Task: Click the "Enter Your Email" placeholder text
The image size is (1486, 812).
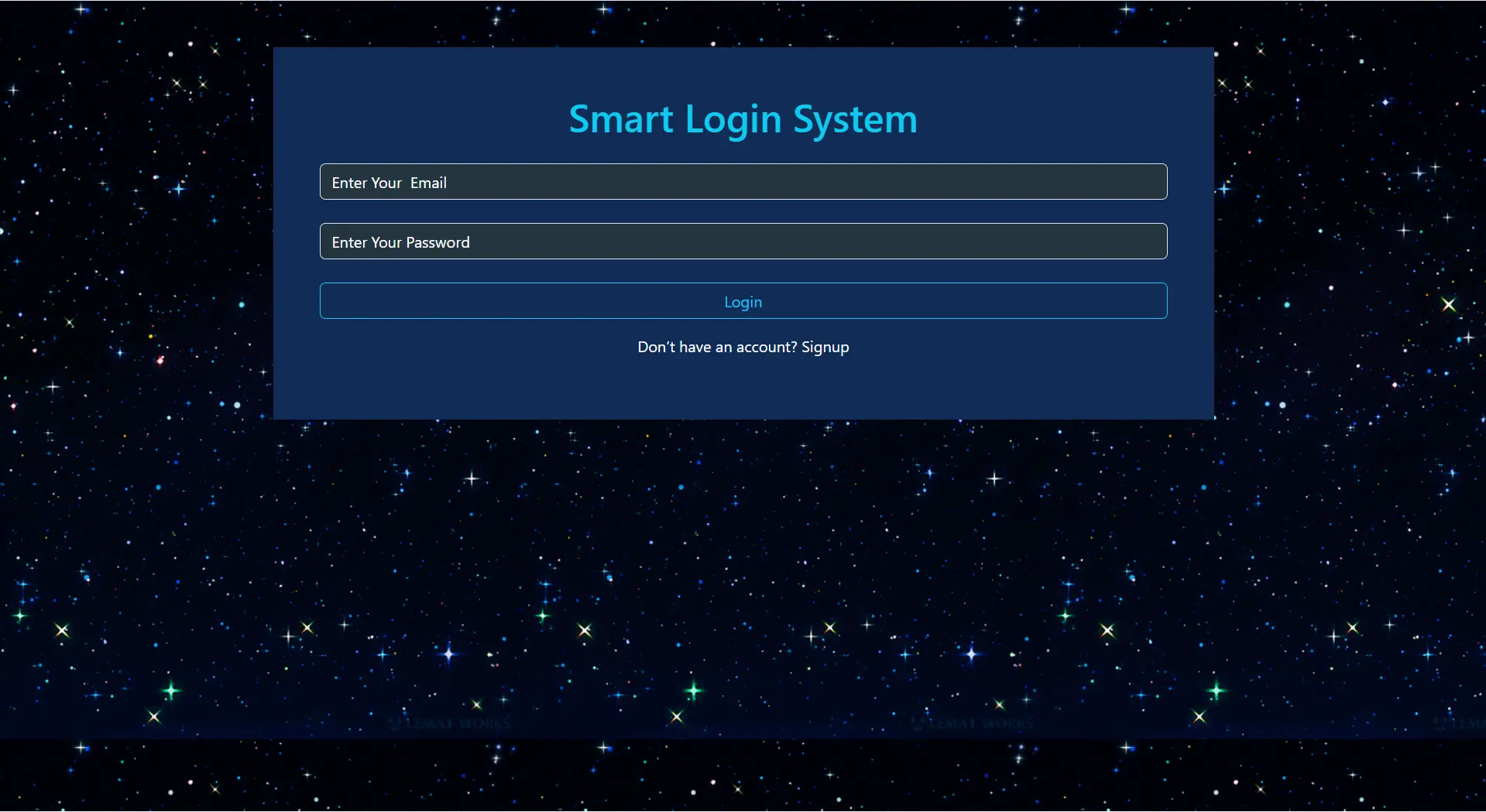Action: click(x=389, y=183)
